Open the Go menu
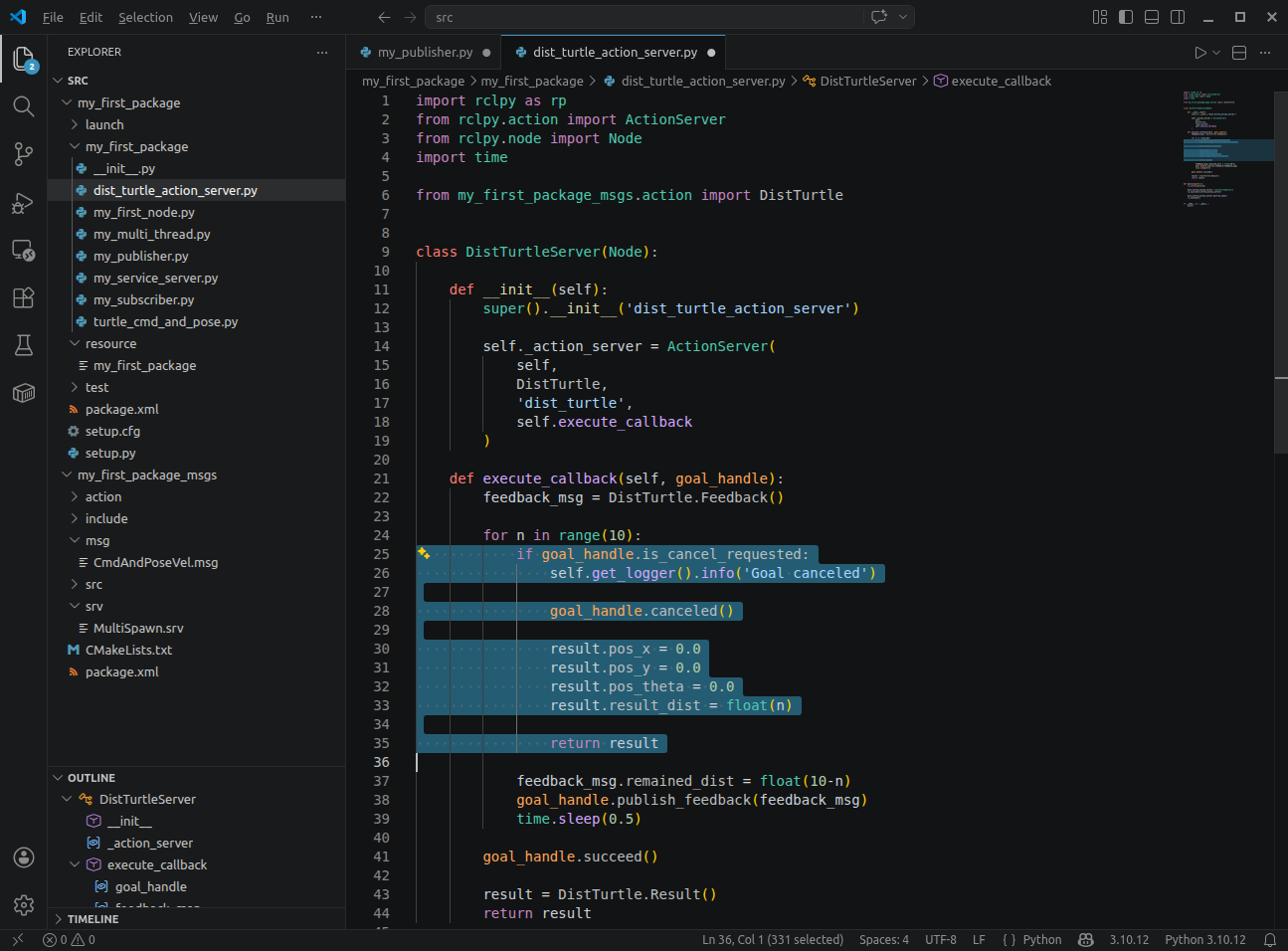The width and height of the screenshot is (1288, 951). click(242, 17)
